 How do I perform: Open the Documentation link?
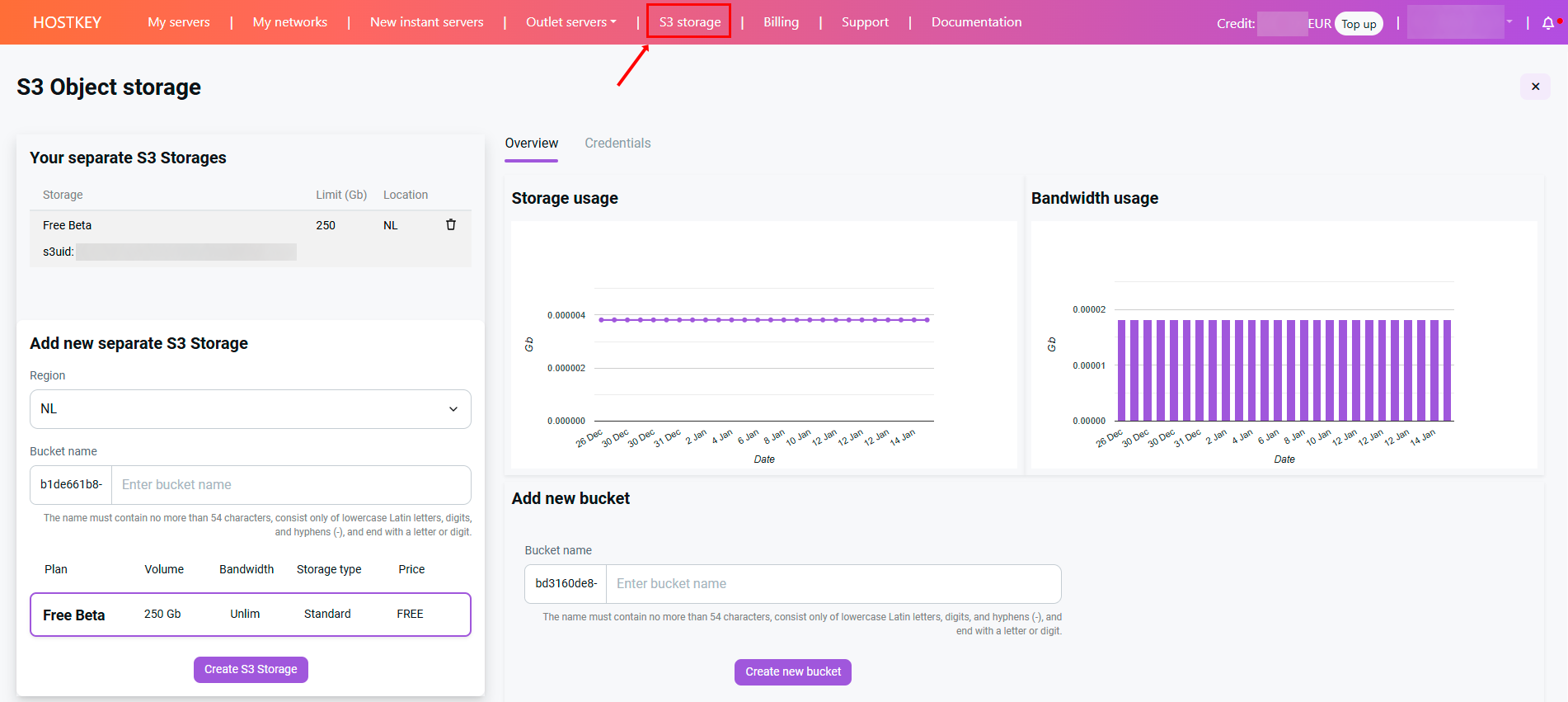click(x=976, y=22)
